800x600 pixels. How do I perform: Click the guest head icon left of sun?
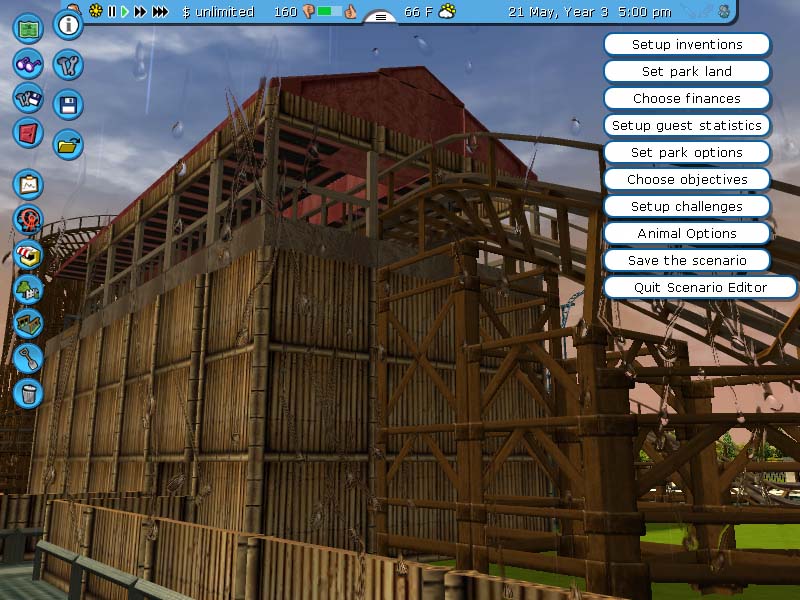pos(74,8)
